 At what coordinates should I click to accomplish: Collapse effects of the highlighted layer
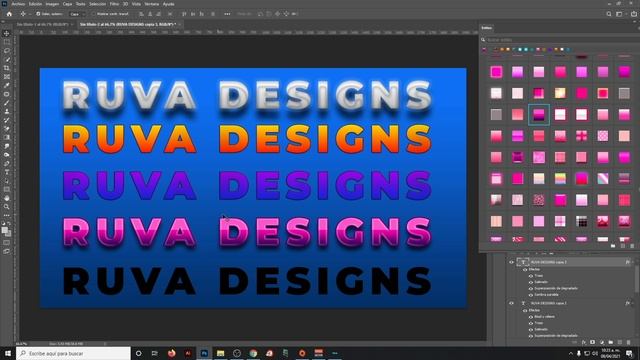[x=633, y=262]
